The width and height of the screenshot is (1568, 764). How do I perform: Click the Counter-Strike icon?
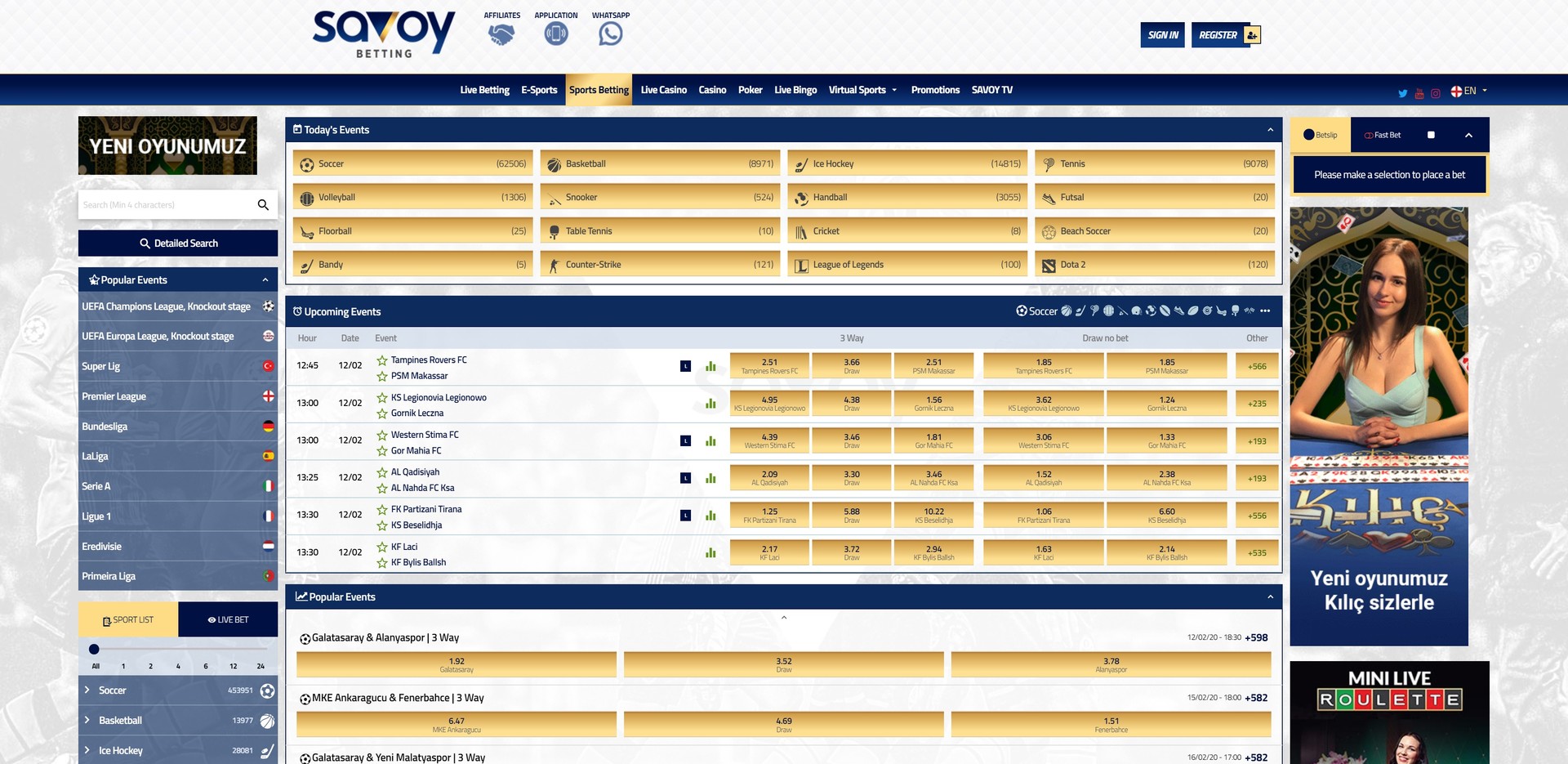click(554, 265)
